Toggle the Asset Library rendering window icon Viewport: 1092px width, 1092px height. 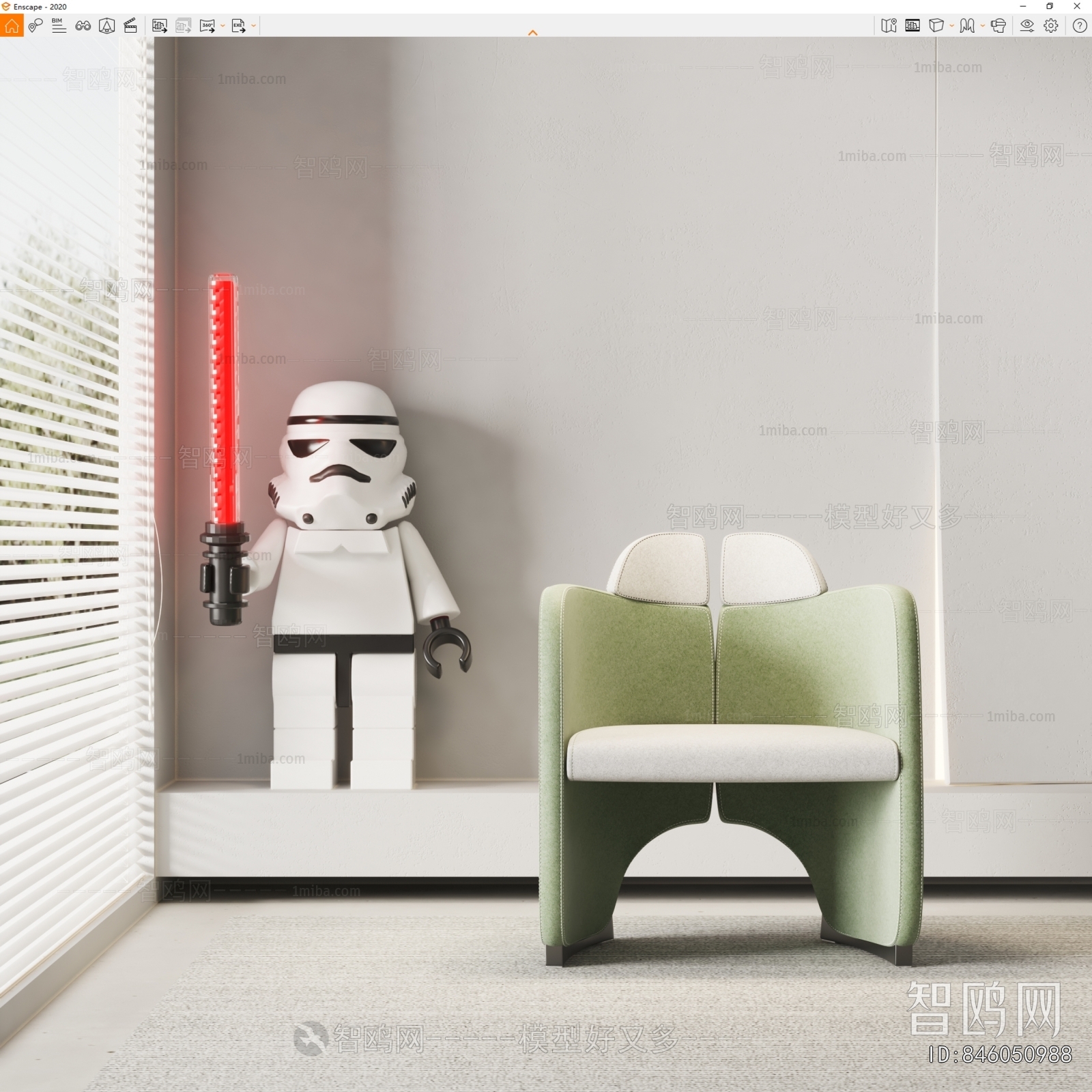point(913,26)
